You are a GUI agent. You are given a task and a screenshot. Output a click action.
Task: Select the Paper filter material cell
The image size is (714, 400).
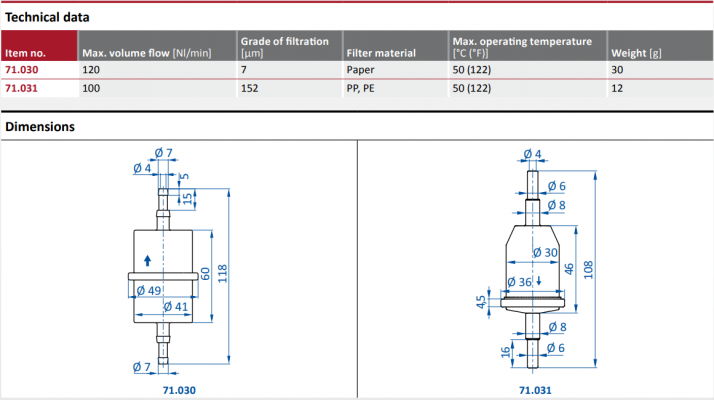click(360, 71)
